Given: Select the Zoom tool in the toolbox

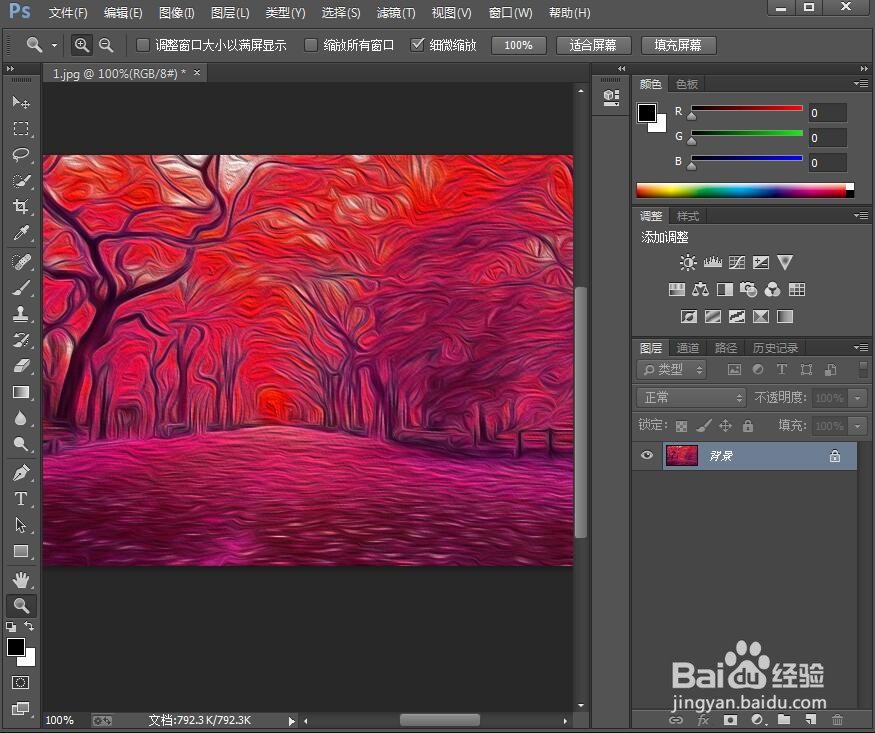Looking at the screenshot, I should pyautogui.click(x=21, y=606).
